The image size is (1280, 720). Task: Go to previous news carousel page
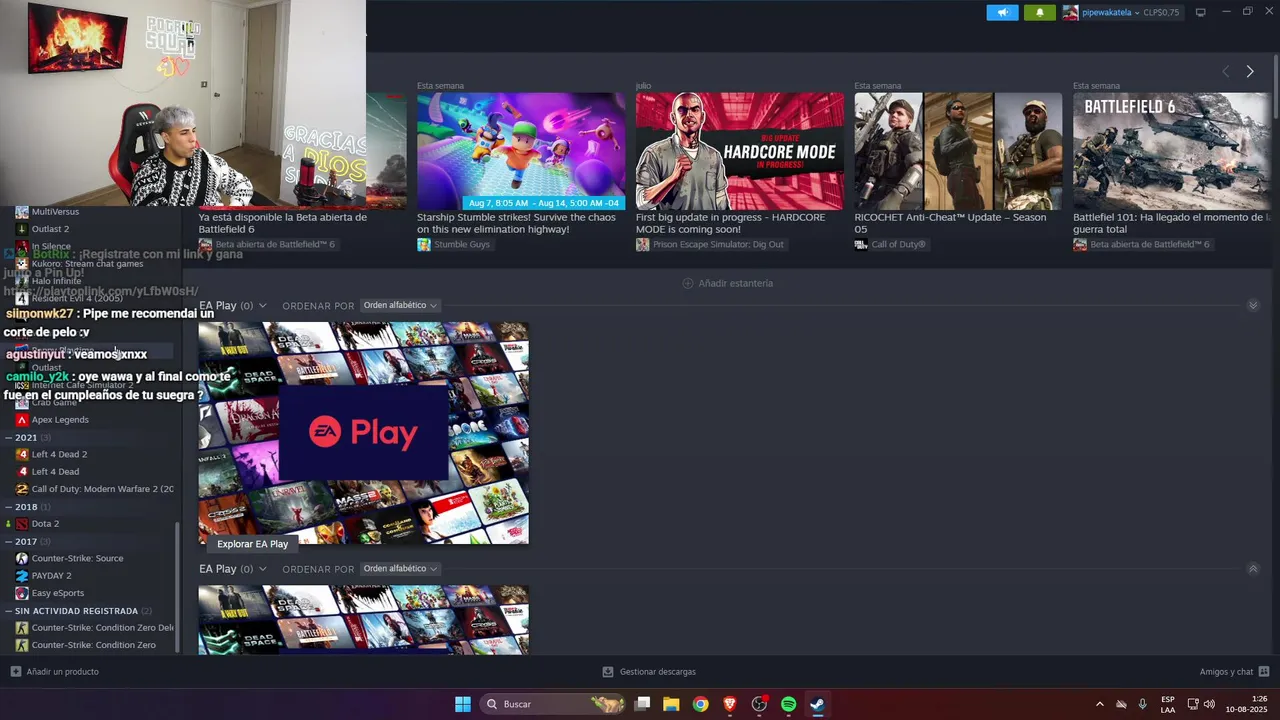point(1225,71)
